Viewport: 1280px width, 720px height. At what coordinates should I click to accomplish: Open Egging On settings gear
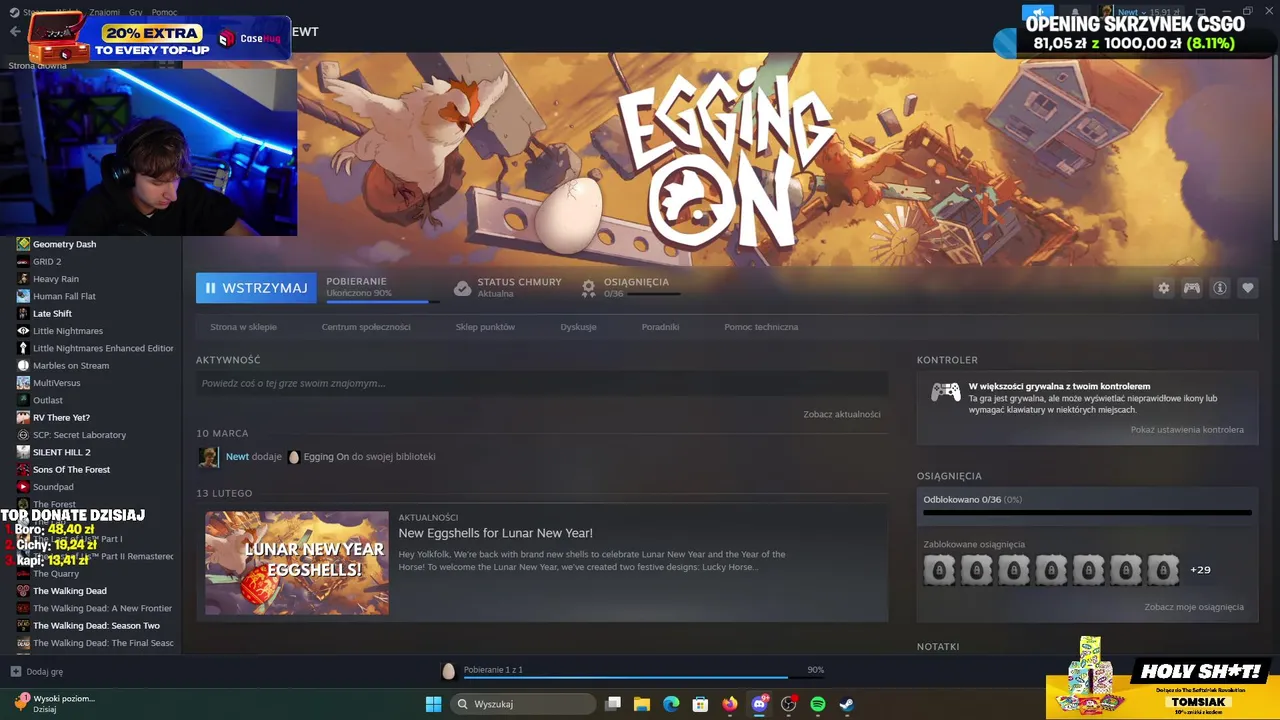point(1163,288)
